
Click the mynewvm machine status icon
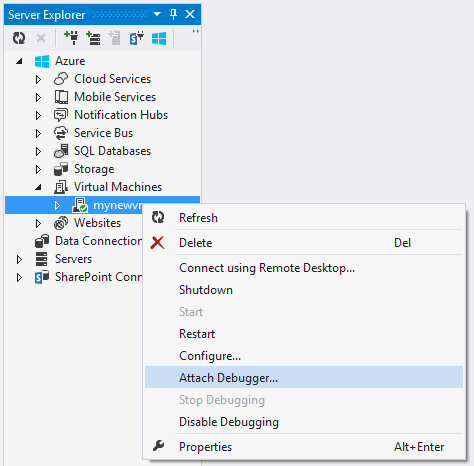coord(80,205)
